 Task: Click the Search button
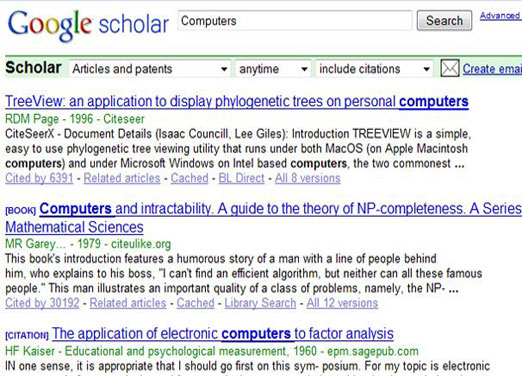click(x=444, y=21)
